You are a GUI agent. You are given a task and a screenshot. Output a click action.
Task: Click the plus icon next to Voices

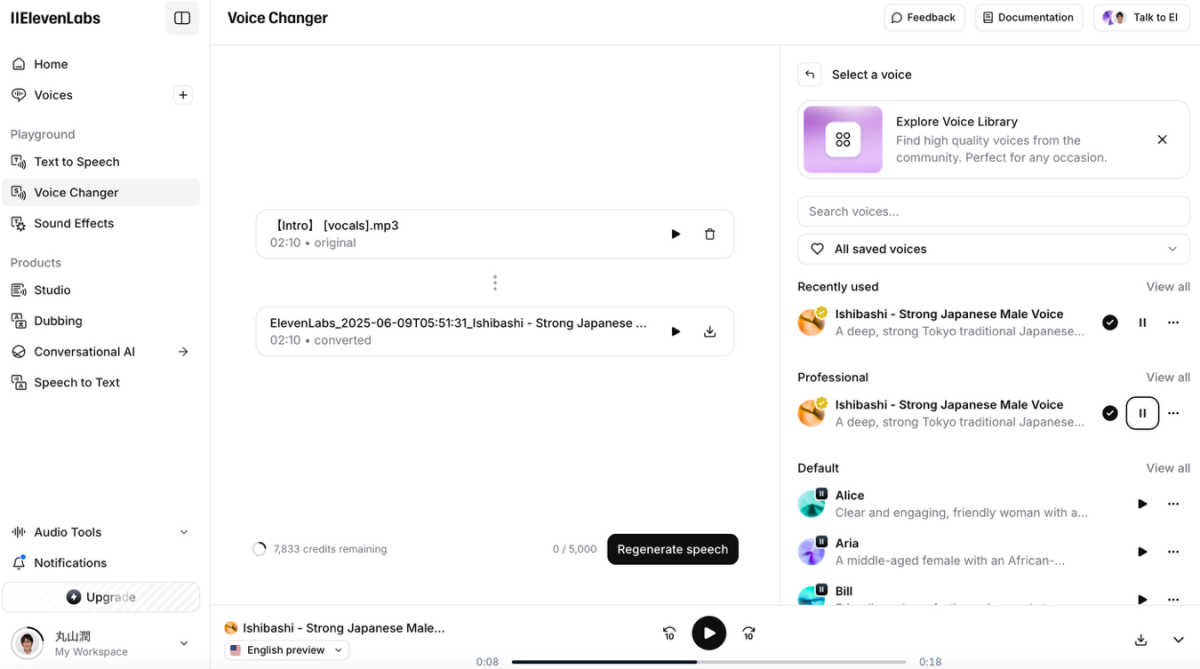[x=183, y=95]
